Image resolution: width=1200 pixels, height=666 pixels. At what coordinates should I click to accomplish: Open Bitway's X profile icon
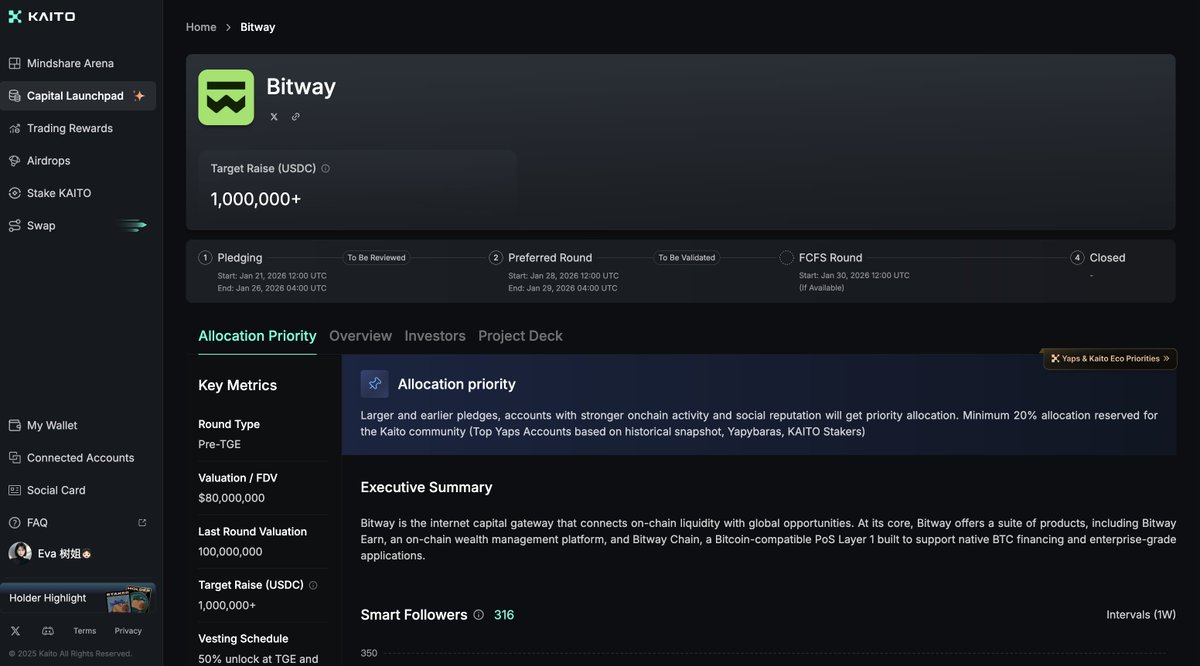(x=274, y=117)
